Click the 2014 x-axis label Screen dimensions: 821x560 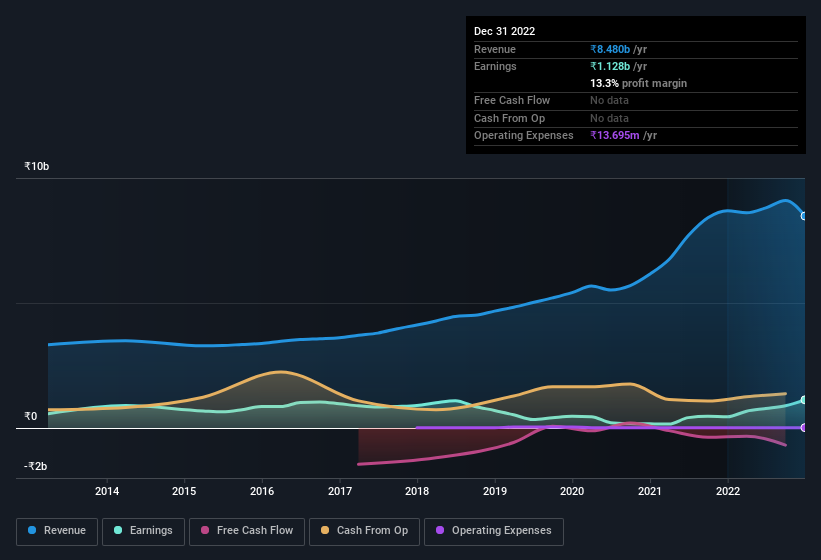click(107, 491)
